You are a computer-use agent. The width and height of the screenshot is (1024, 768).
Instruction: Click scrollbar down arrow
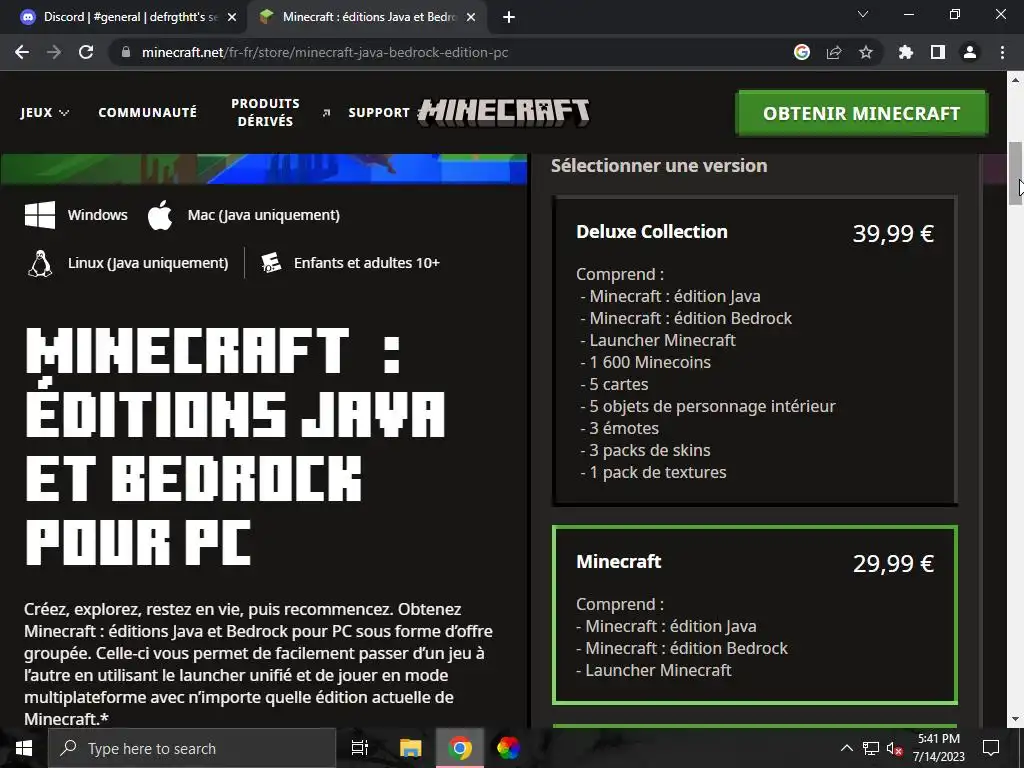(1015, 719)
